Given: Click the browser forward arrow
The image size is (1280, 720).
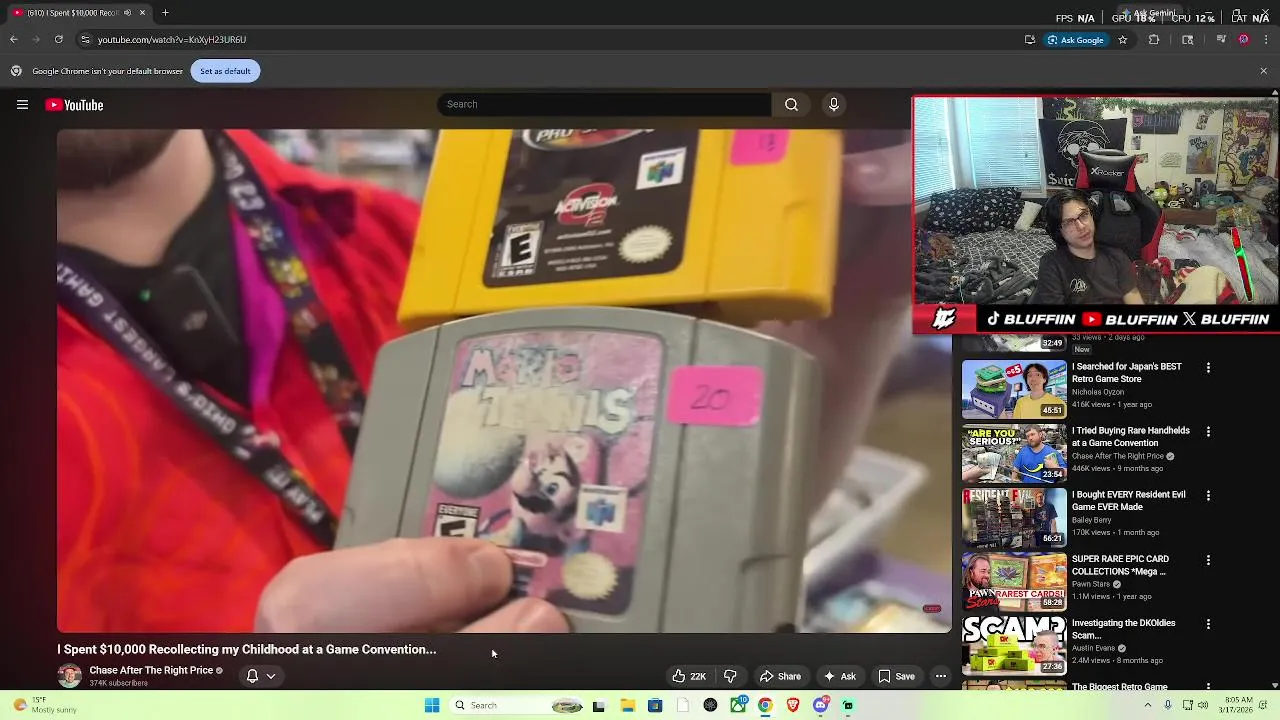Looking at the screenshot, I should (36, 39).
